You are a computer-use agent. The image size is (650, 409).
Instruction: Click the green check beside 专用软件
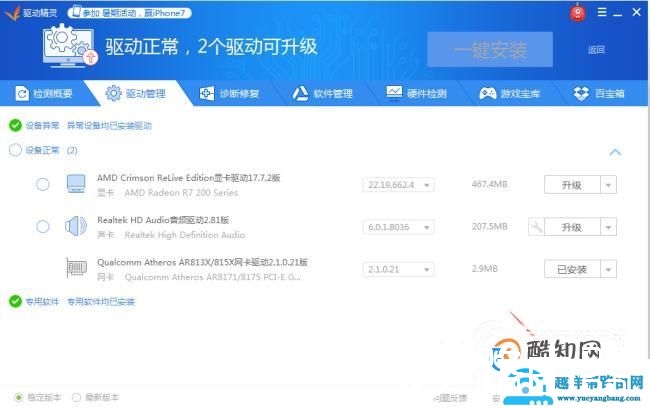[15, 301]
